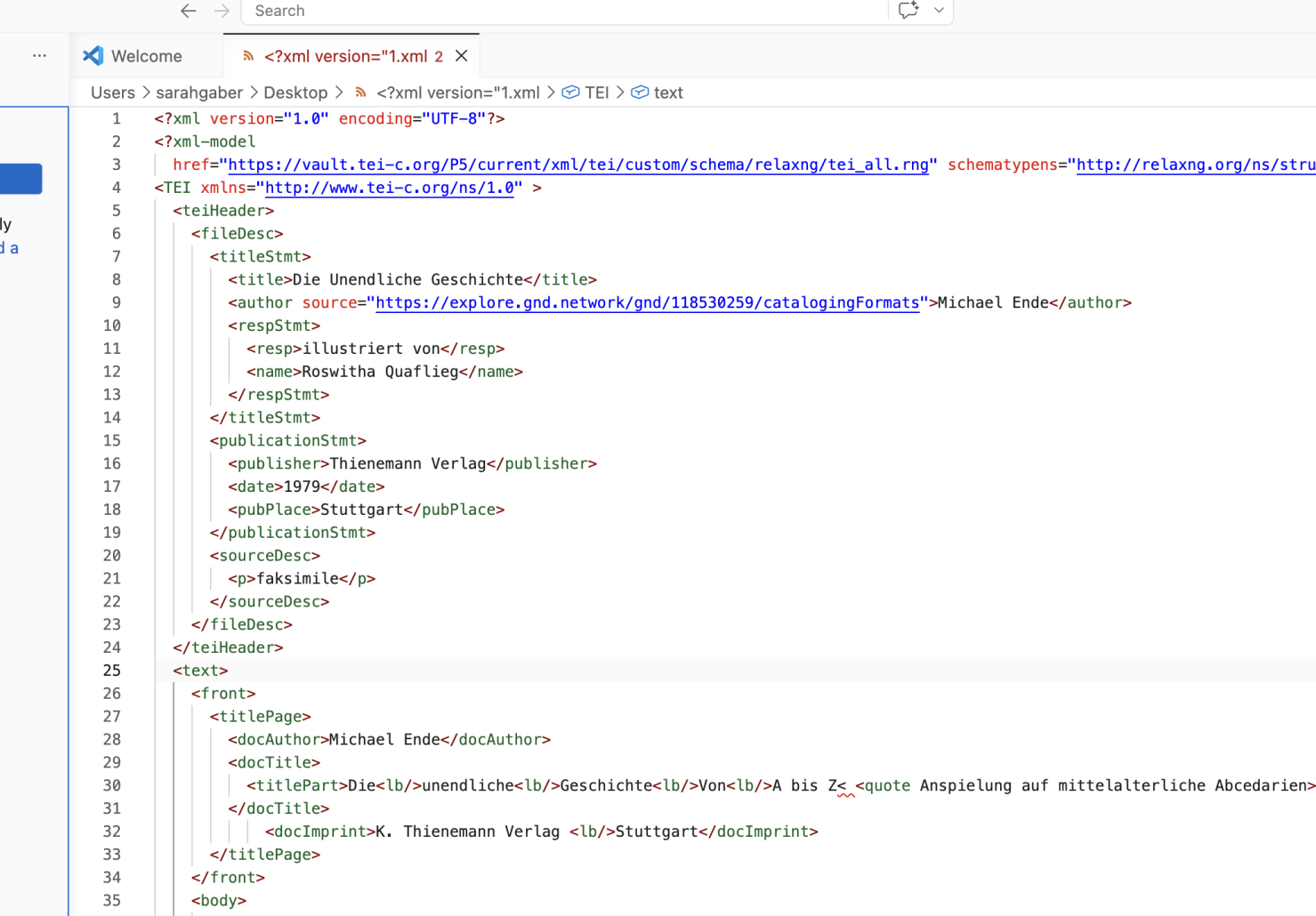Viewport: 1316px width, 916px height.
Task: Open tei_all.rng schema link
Action: click(x=578, y=165)
